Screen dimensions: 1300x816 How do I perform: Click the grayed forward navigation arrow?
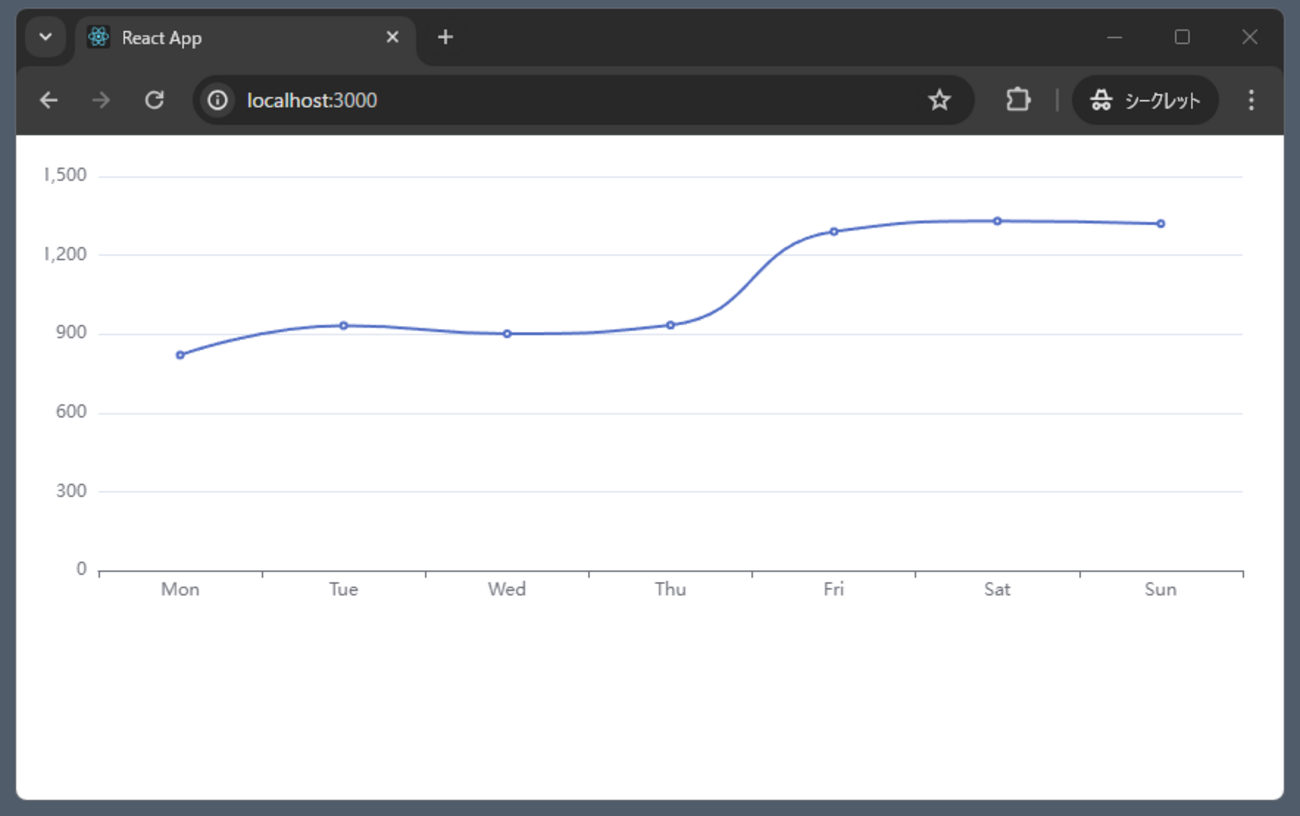[101, 100]
